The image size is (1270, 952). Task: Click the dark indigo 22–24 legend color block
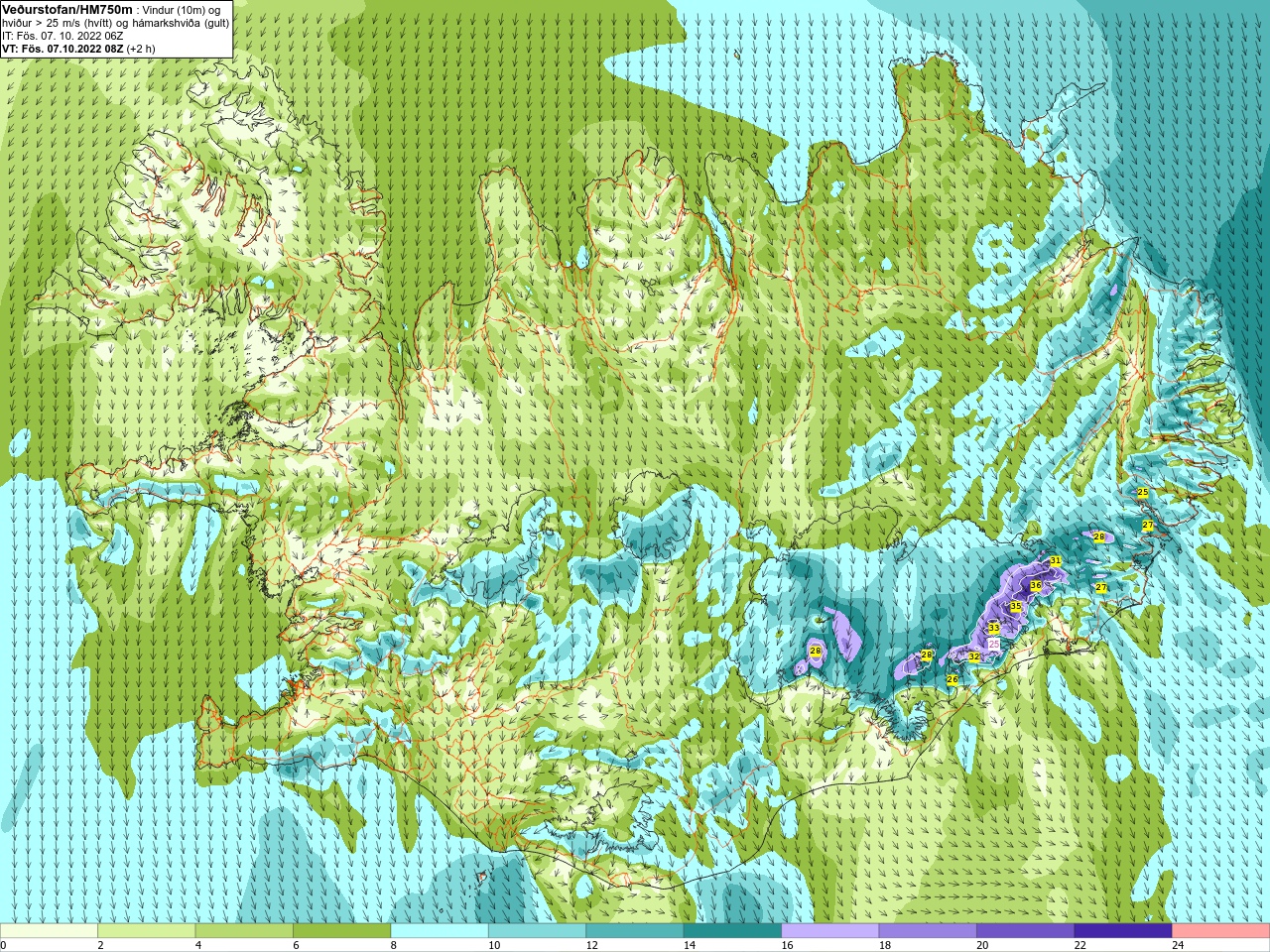[1124, 931]
